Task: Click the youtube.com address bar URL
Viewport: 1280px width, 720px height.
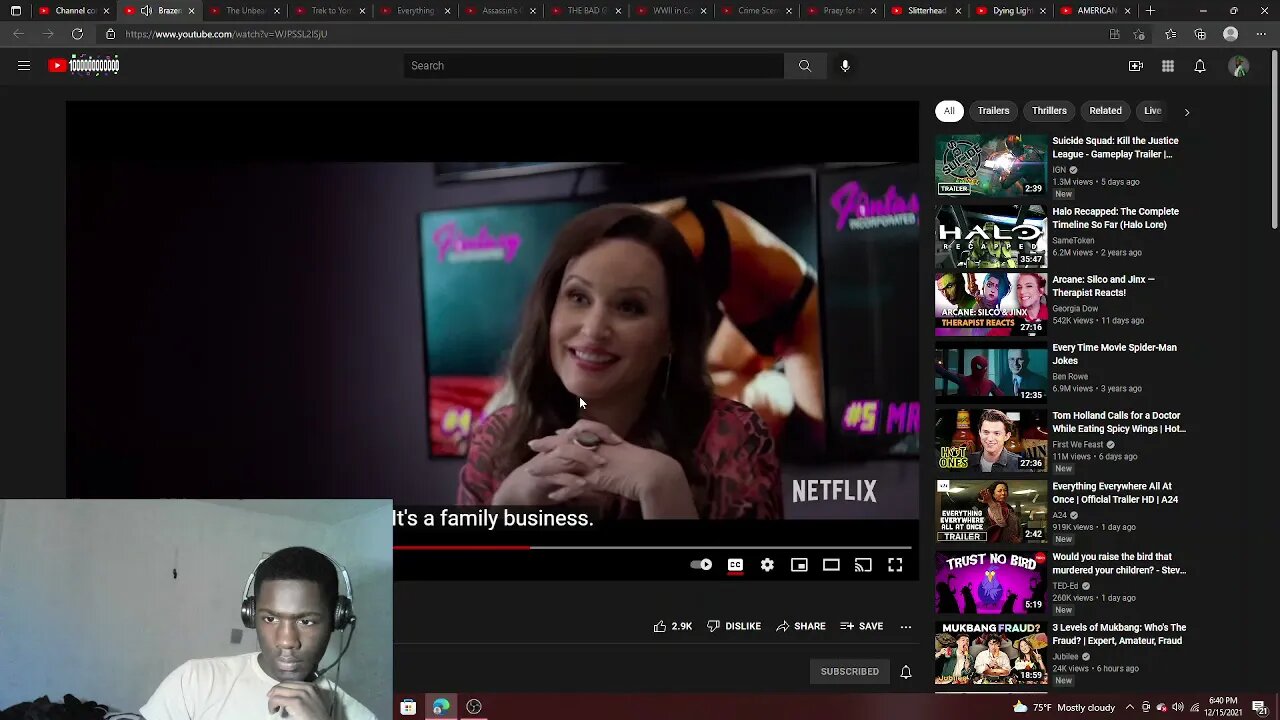Action: point(226,34)
